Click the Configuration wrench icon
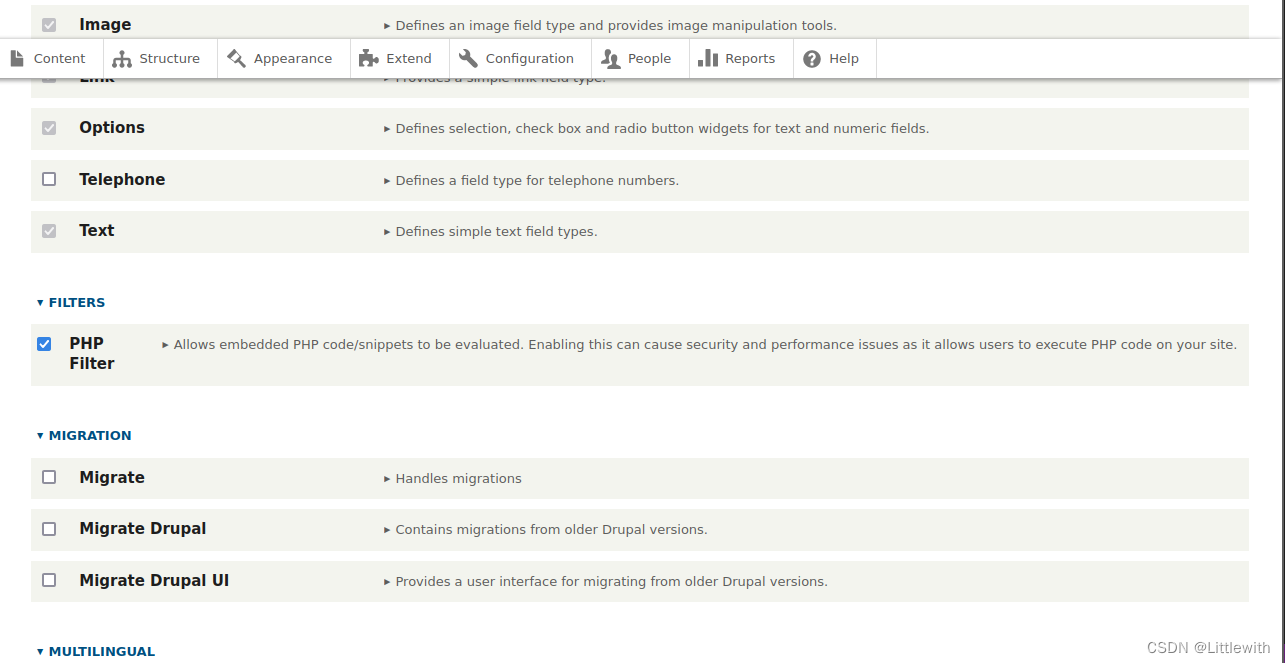 [468, 59]
